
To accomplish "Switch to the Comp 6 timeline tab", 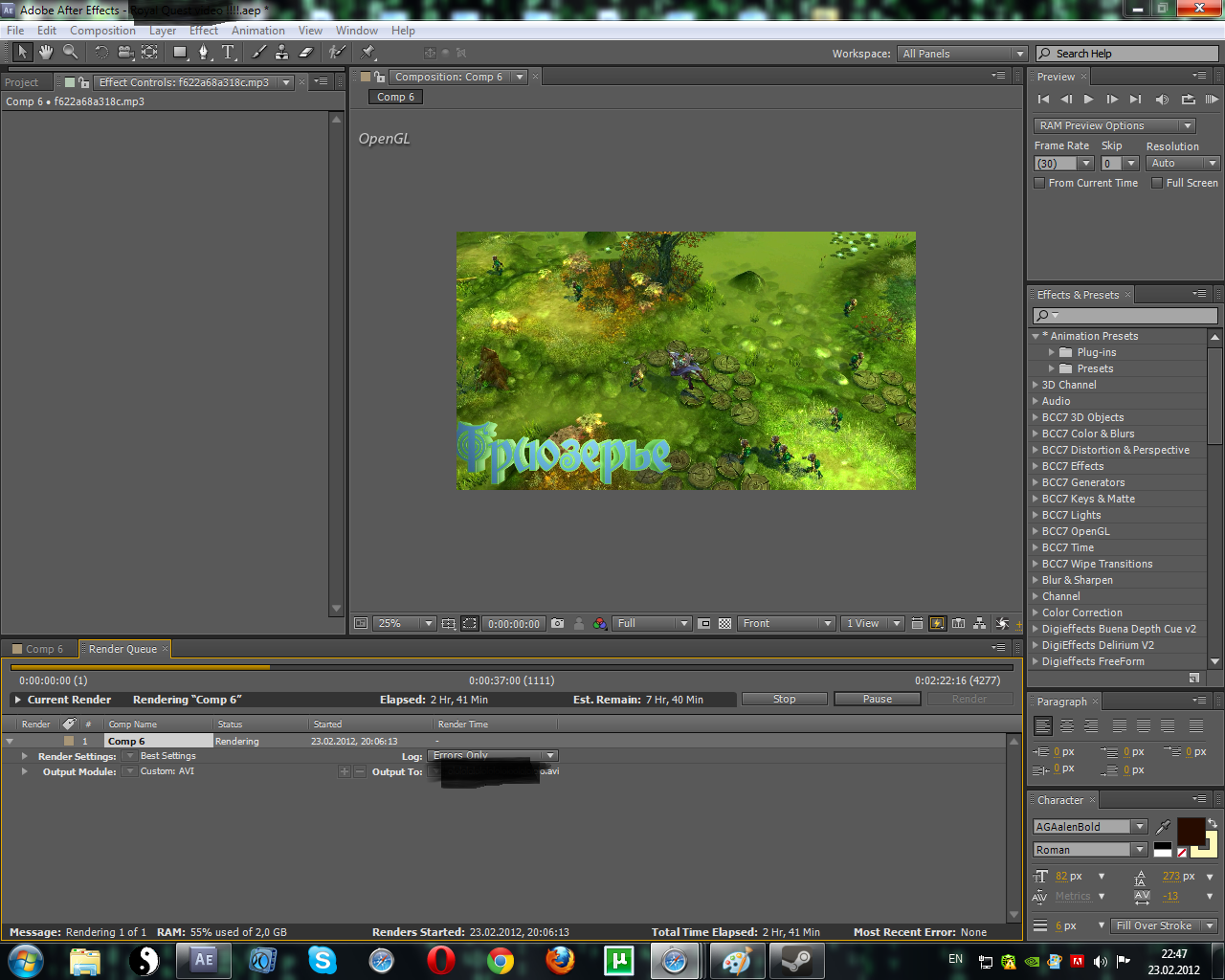I will (44, 649).
